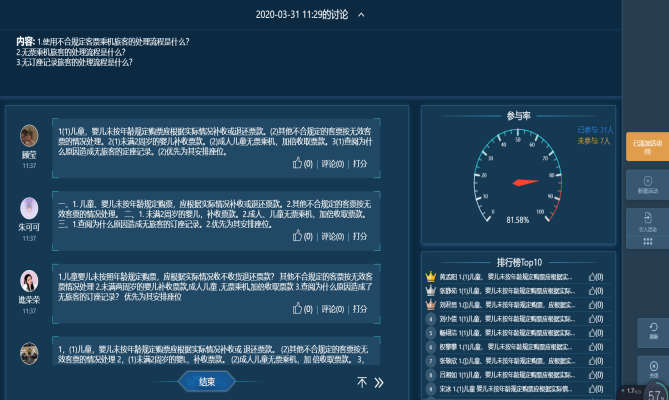Select the orange 已添加活动 tab
The width and height of the screenshot is (669, 400).
tap(647, 146)
